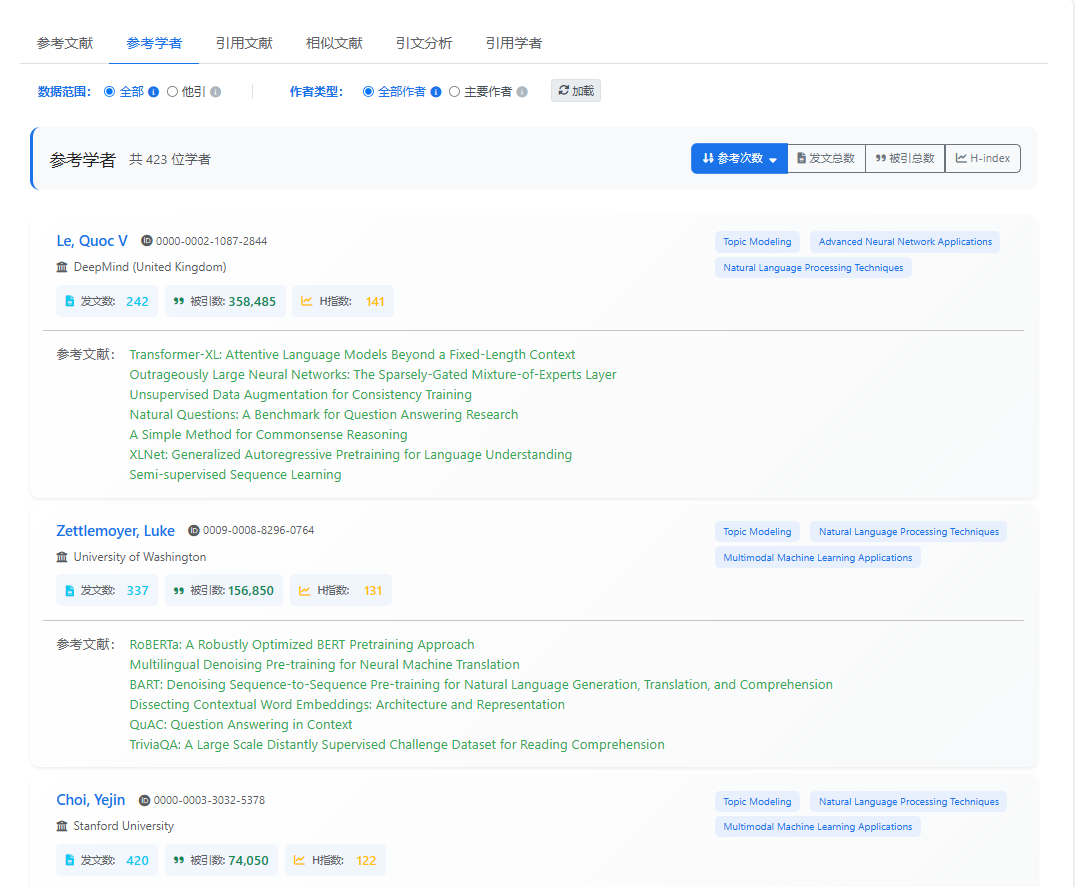Viewport: 1075px width, 887px height.
Task: Click the 发文数 document icon on Zettlemoyer's card
Action: [70, 590]
